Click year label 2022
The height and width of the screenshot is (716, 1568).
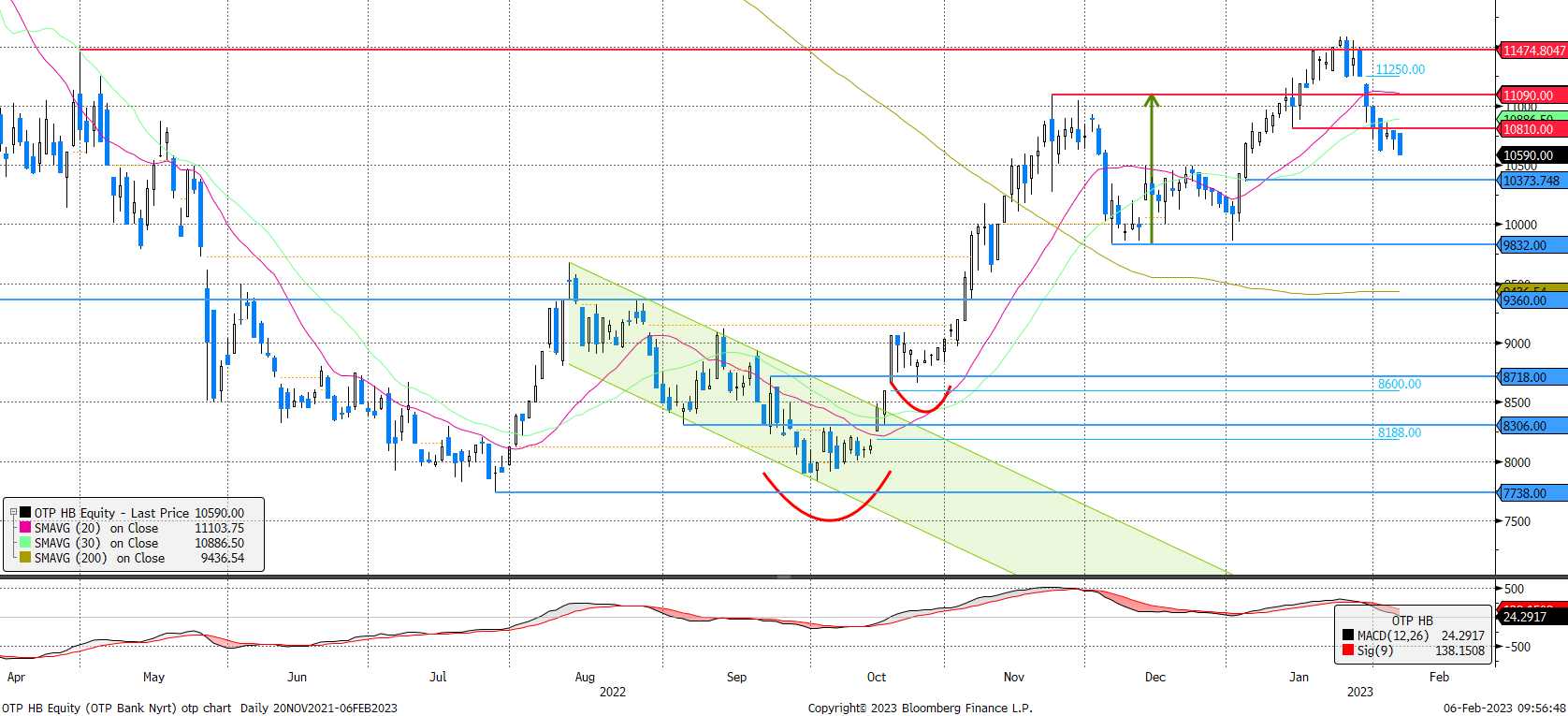613,692
